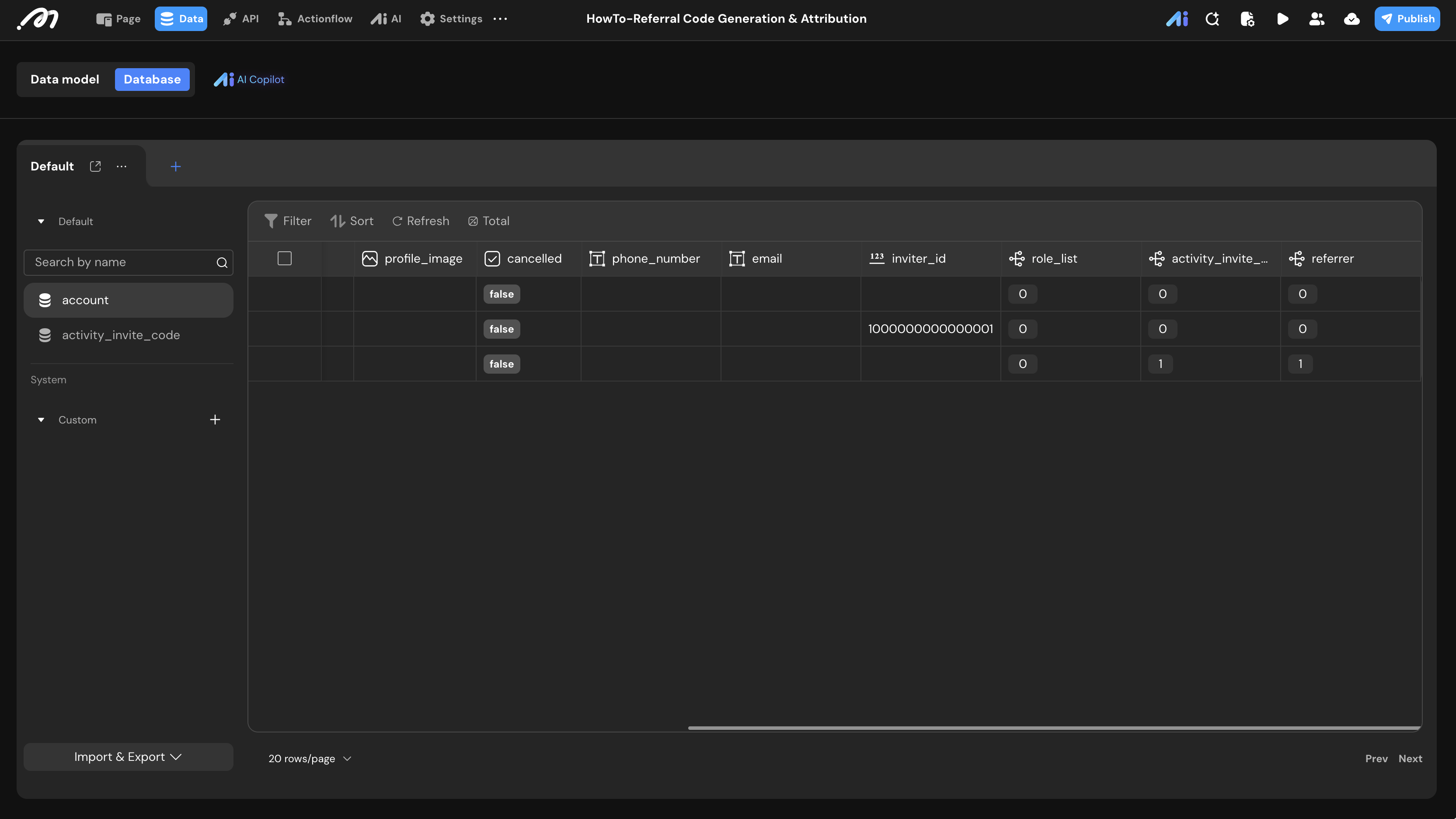Open the collaborators people icon
The height and width of the screenshot is (819, 1456).
(1317, 19)
